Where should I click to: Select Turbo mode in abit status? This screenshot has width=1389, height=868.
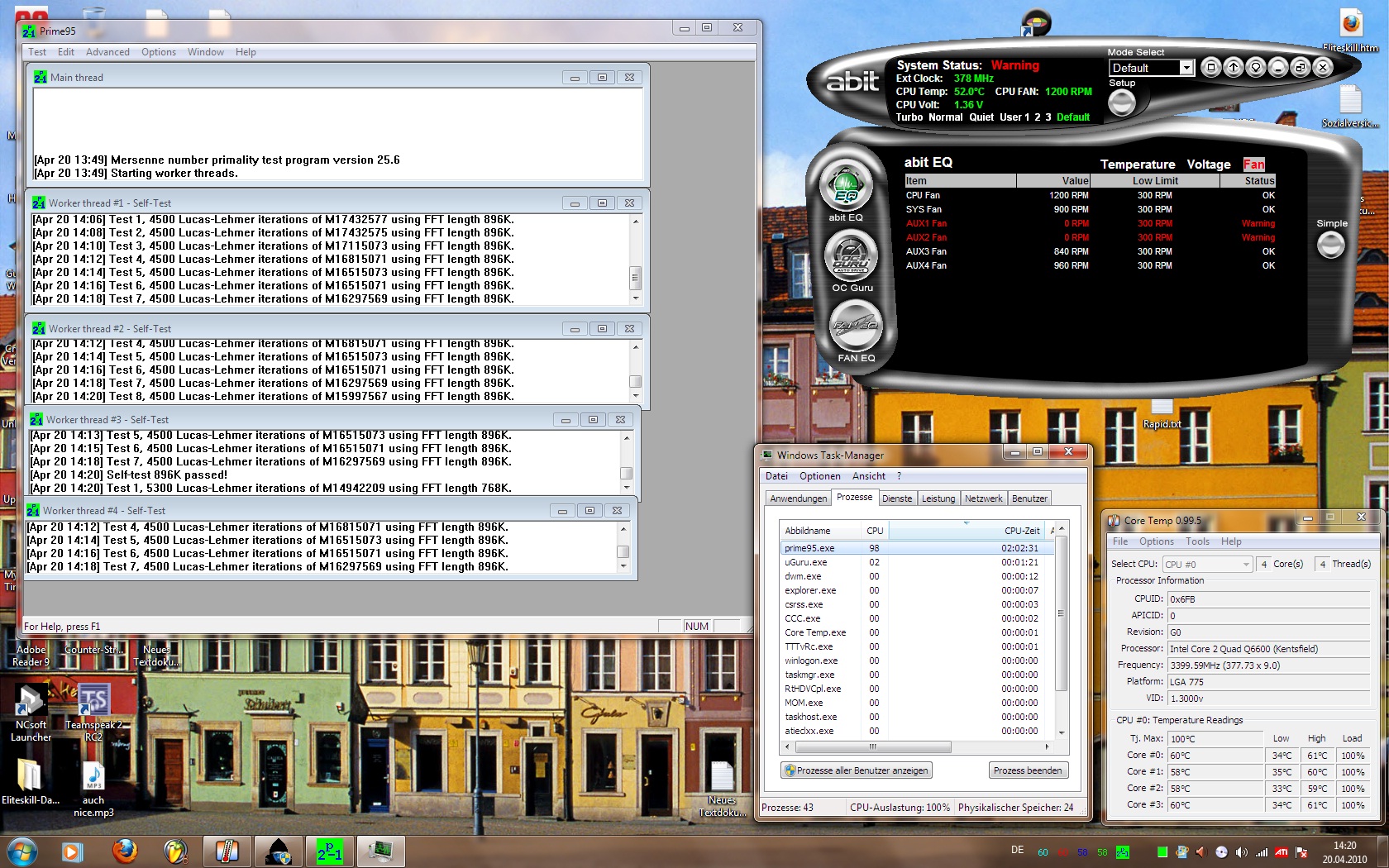(909, 117)
